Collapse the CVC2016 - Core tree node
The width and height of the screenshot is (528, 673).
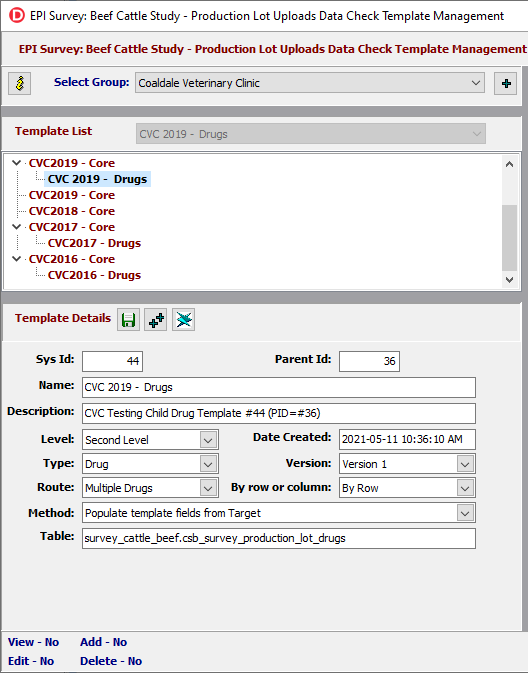pyautogui.click(x=17, y=259)
